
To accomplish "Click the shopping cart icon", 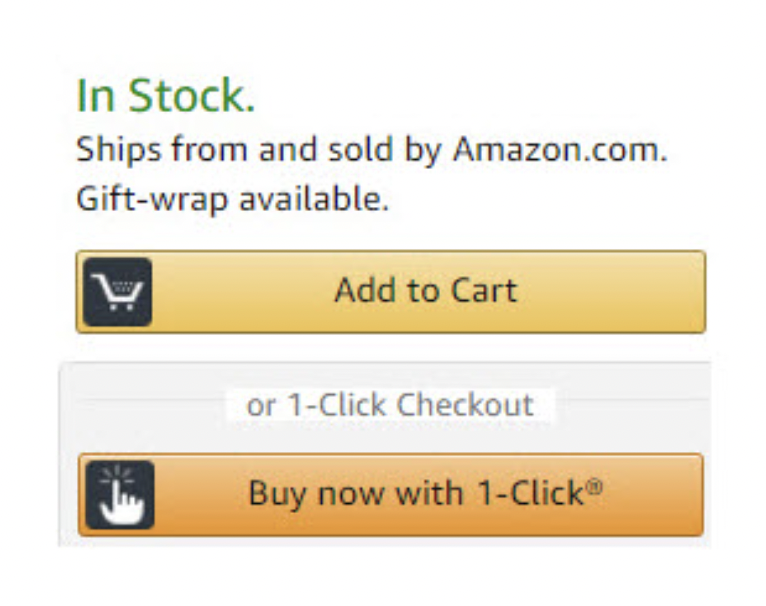I will [117, 292].
